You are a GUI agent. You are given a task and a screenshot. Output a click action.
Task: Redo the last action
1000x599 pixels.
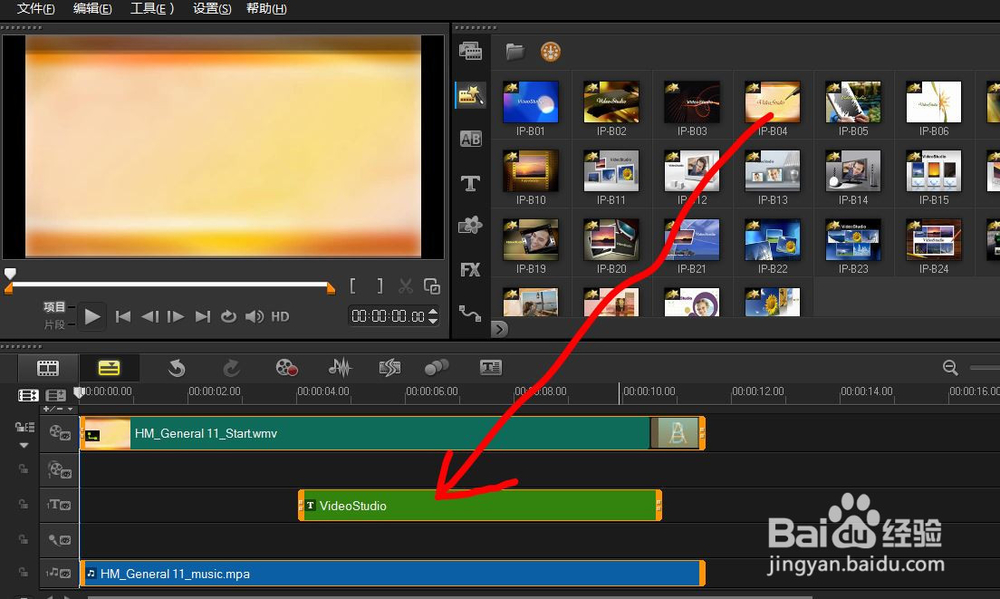(232, 368)
